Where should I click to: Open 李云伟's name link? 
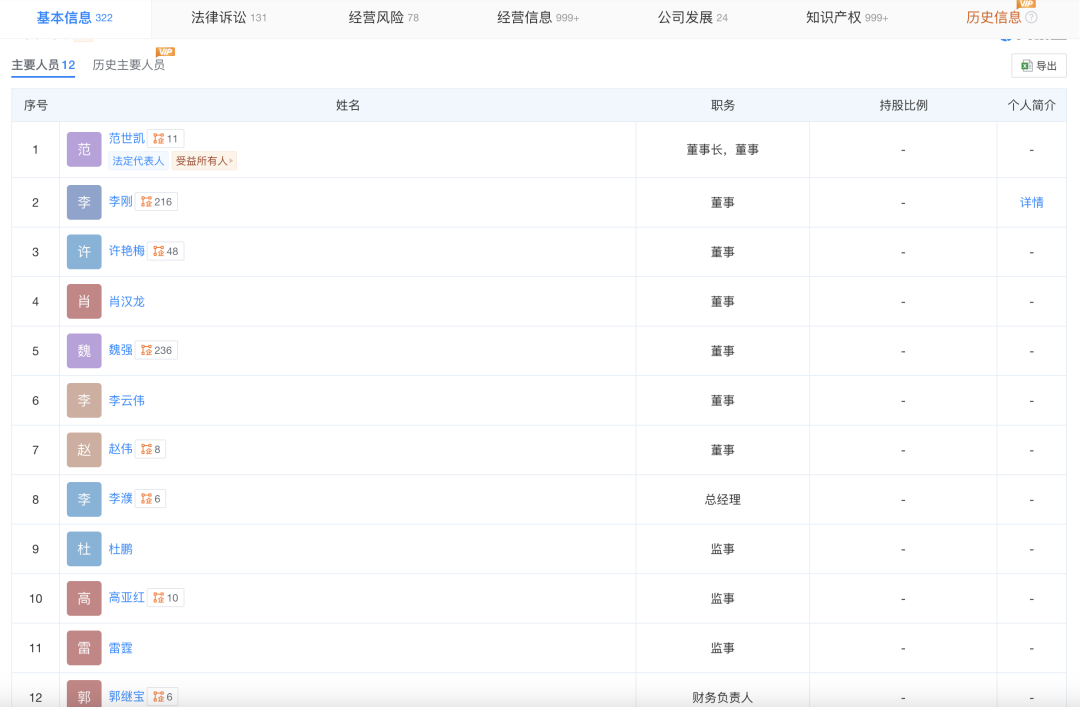coord(126,400)
